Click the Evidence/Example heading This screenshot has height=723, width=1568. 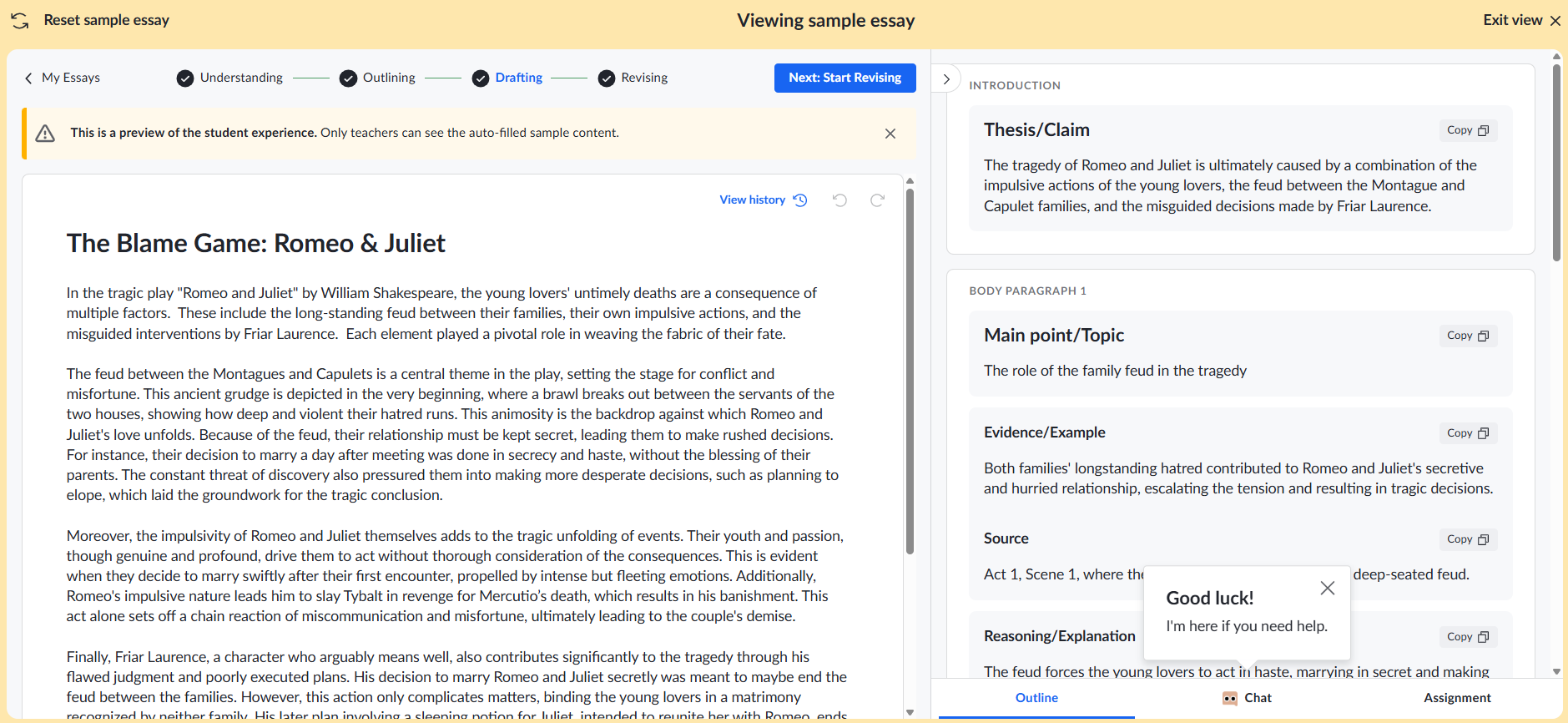pyautogui.click(x=1044, y=432)
